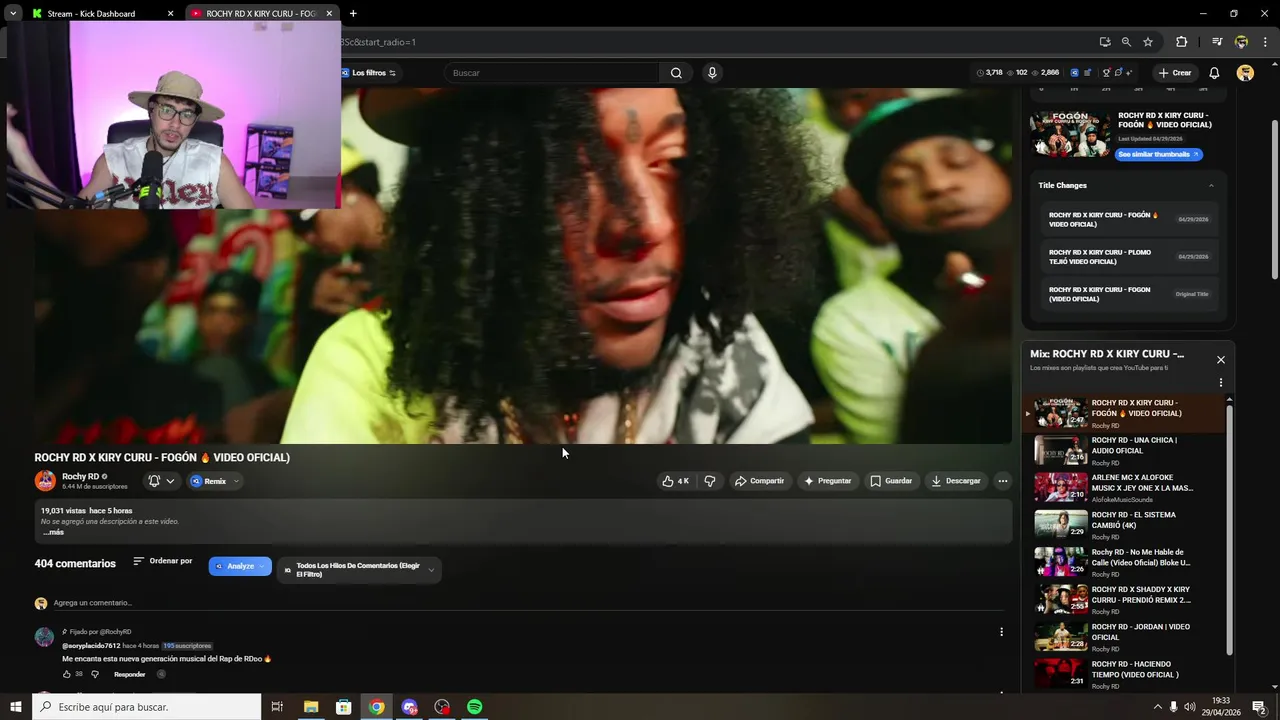Open Ordenar por sort menu
This screenshot has height=720, width=1280.
pyautogui.click(x=162, y=561)
